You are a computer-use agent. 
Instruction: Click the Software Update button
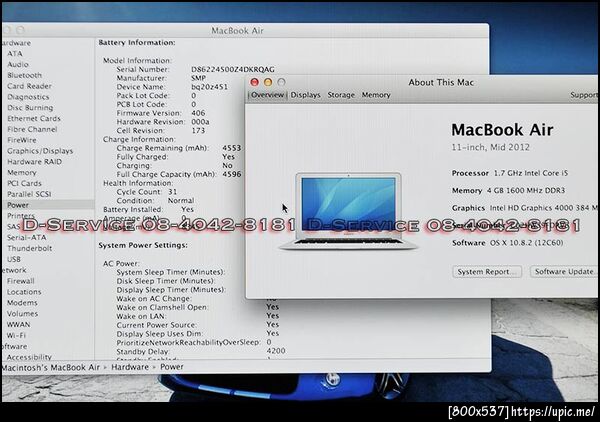[564, 272]
